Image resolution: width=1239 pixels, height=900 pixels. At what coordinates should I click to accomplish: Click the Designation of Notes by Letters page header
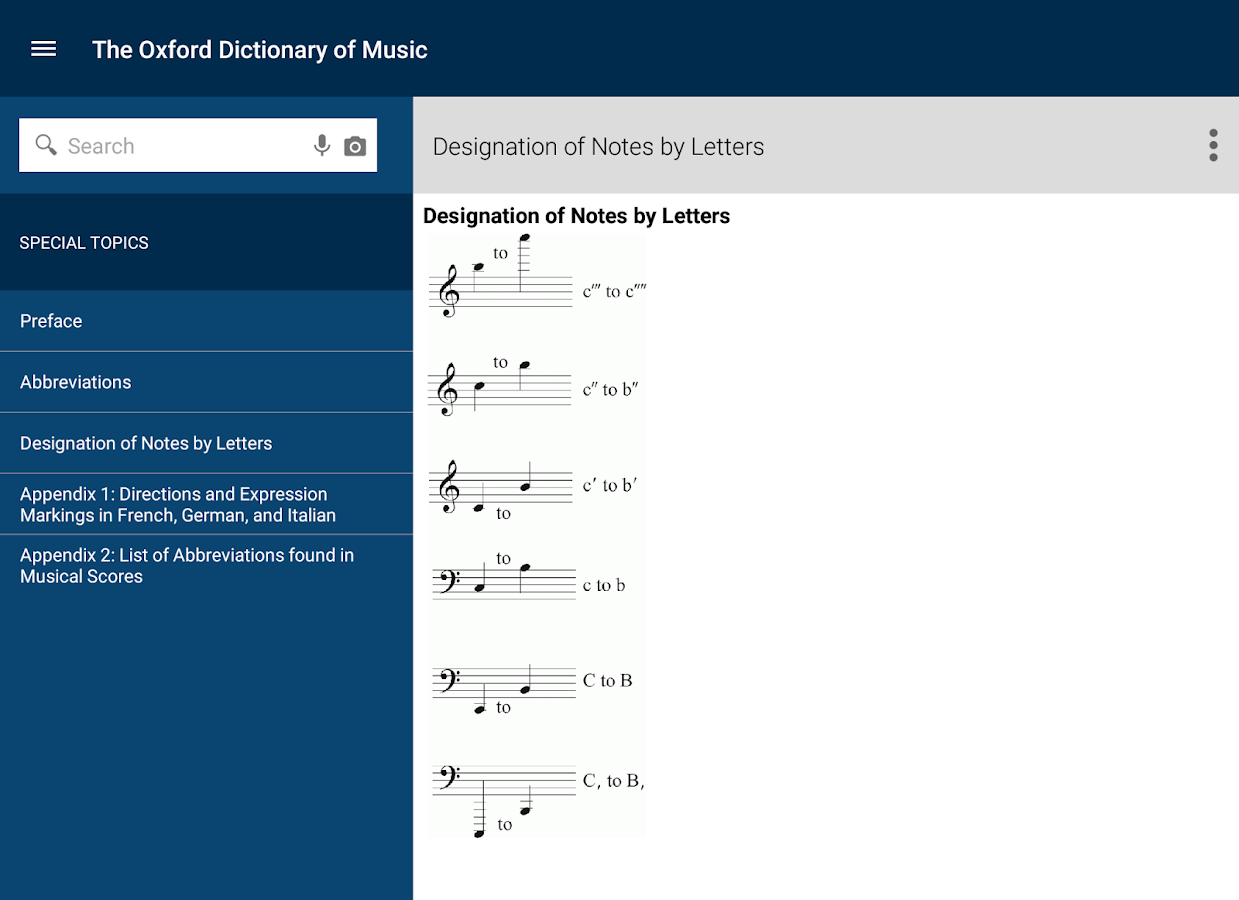point(598,147)
